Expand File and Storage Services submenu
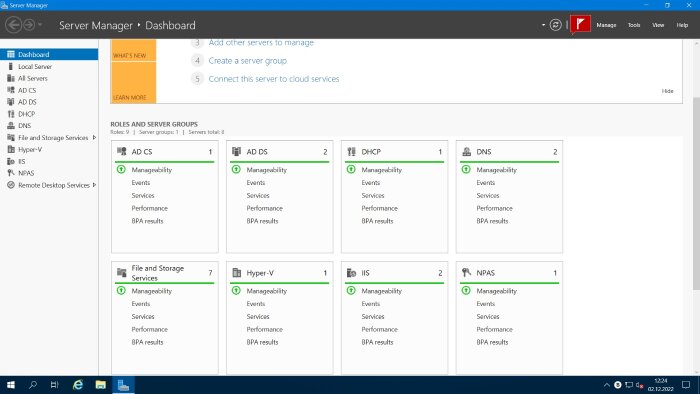 [94, 137]
